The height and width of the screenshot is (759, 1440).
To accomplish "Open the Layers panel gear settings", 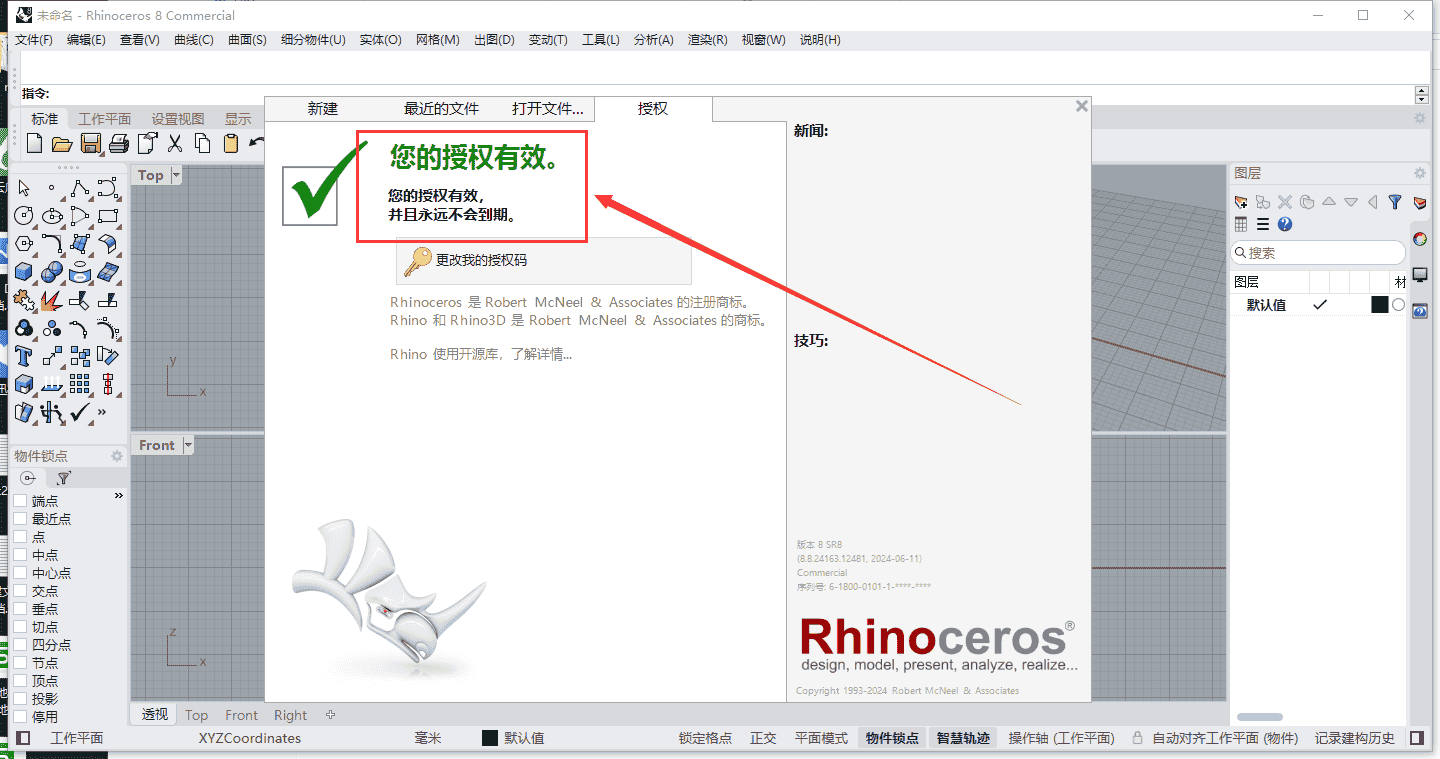I will tap(1419, 173).
